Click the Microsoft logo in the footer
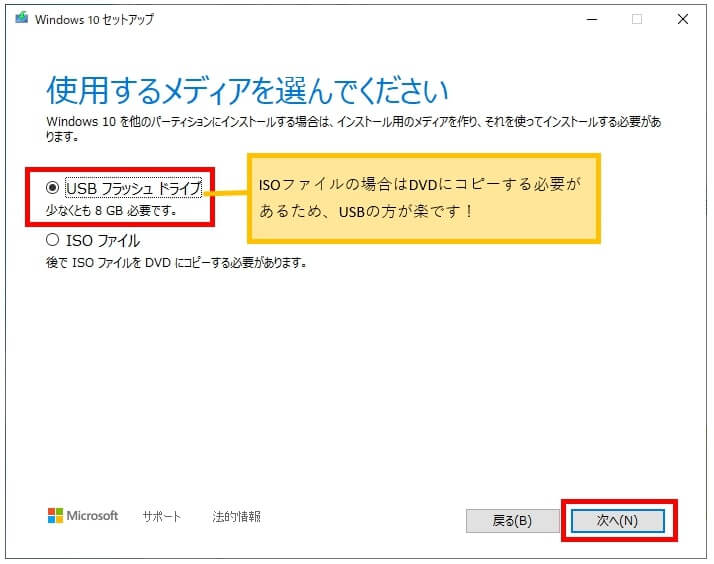Image resolution: width=714 pixels, height=564 pixels. pos(83,516)
